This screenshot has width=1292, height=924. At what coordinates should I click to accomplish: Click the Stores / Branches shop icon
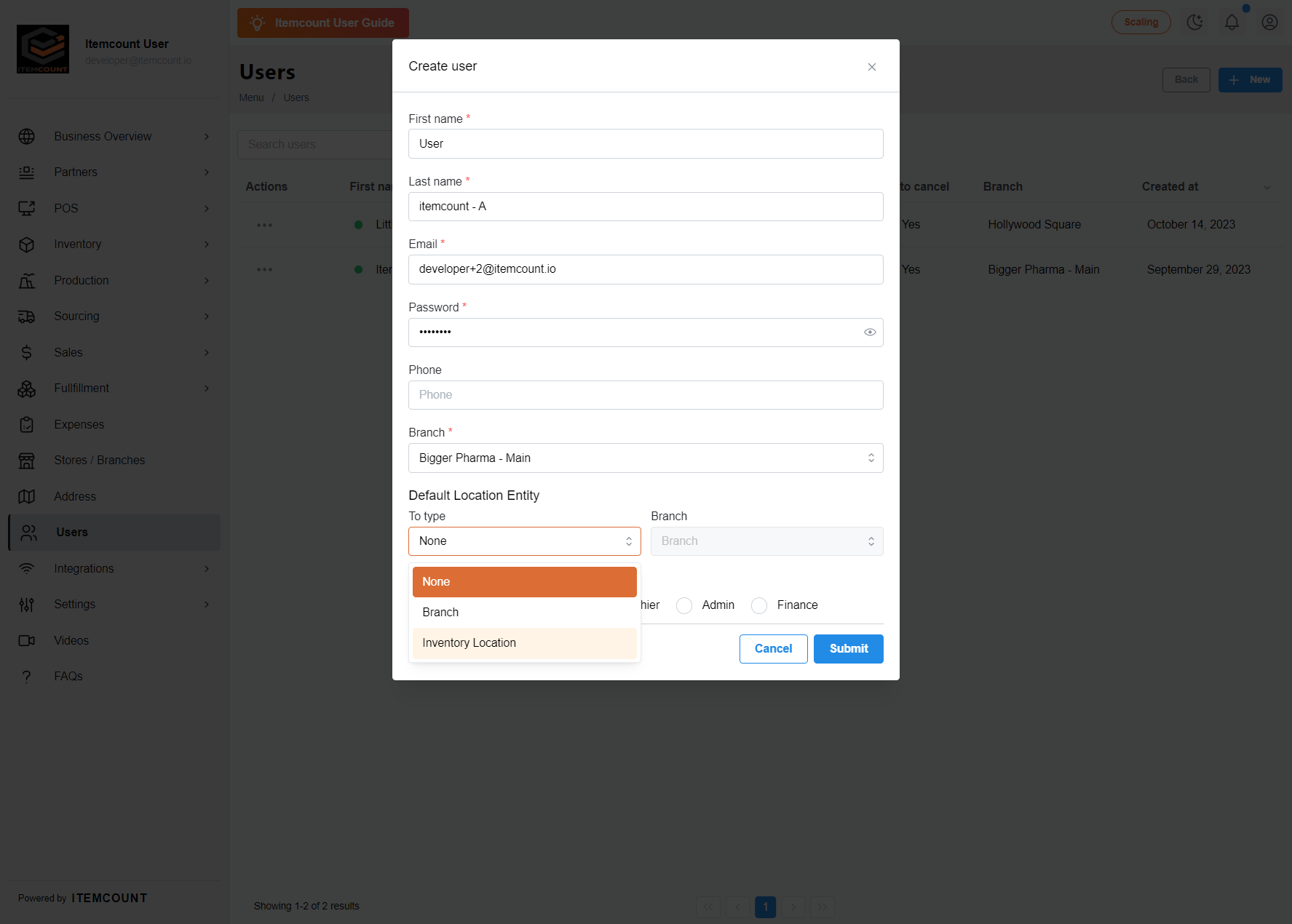27,461
